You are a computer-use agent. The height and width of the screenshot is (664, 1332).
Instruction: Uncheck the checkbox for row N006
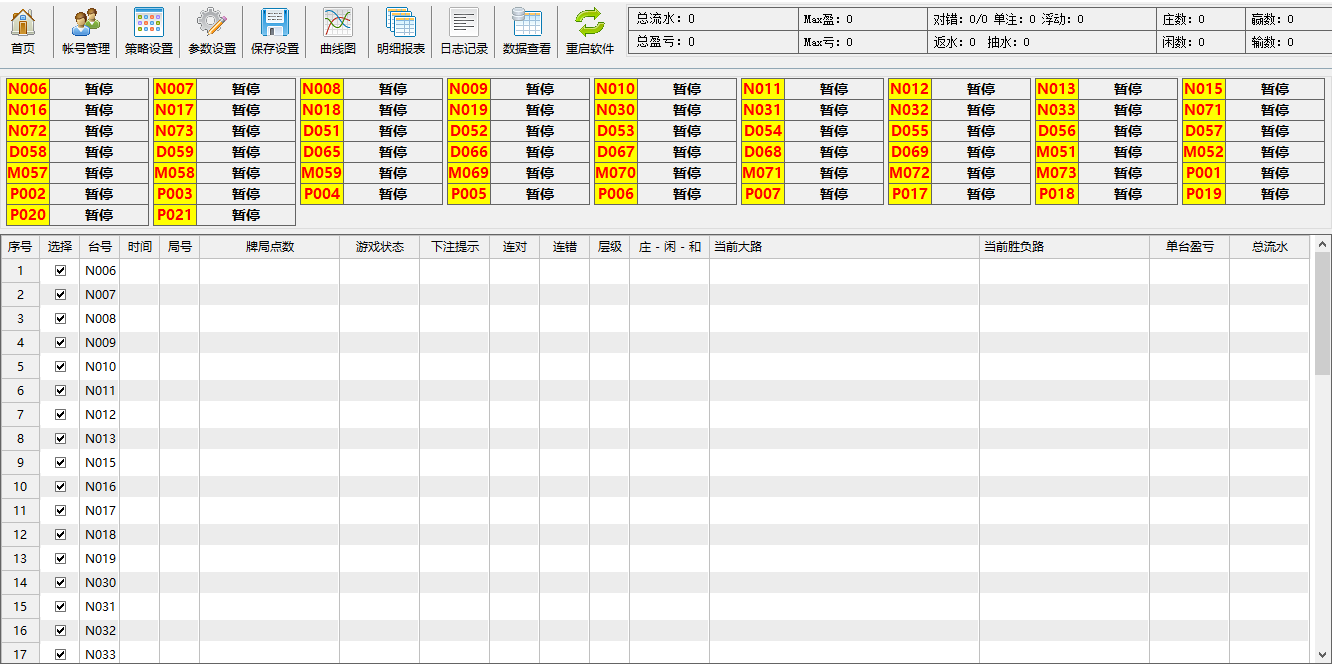tap(60, 271)
